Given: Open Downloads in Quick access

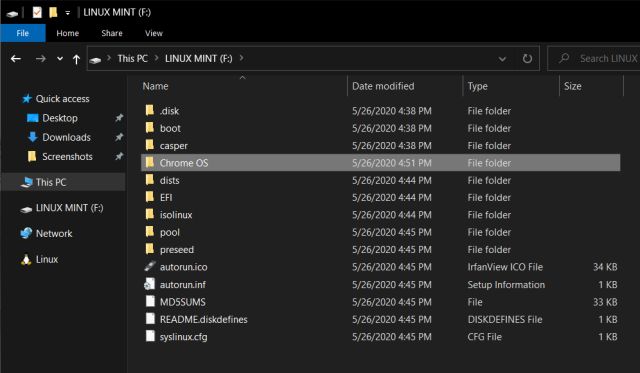Looking at the screenshot, I should point(59,137).
